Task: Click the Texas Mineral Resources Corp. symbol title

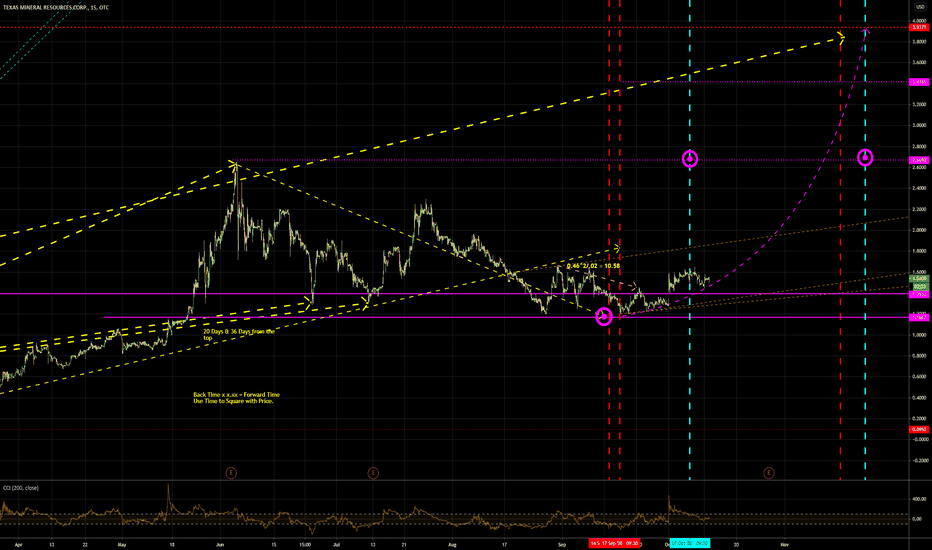Action: (x=56, y=7)
